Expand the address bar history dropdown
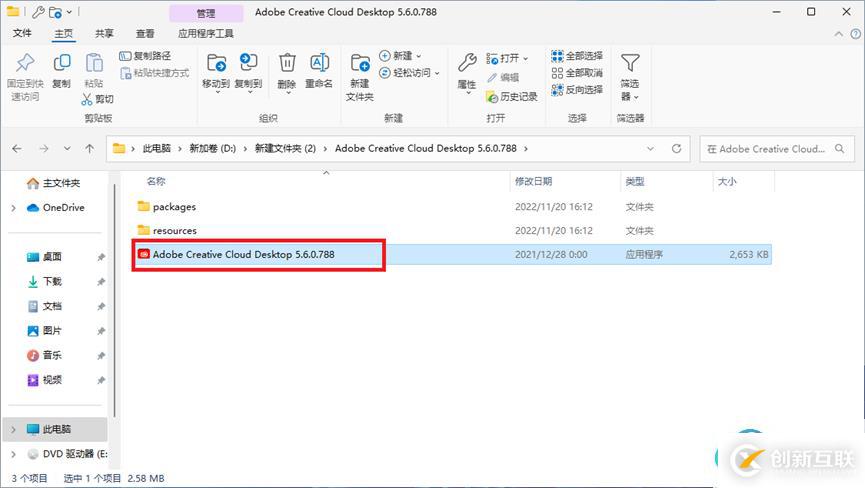Screen dimensions: 865x488 [650, 148]
